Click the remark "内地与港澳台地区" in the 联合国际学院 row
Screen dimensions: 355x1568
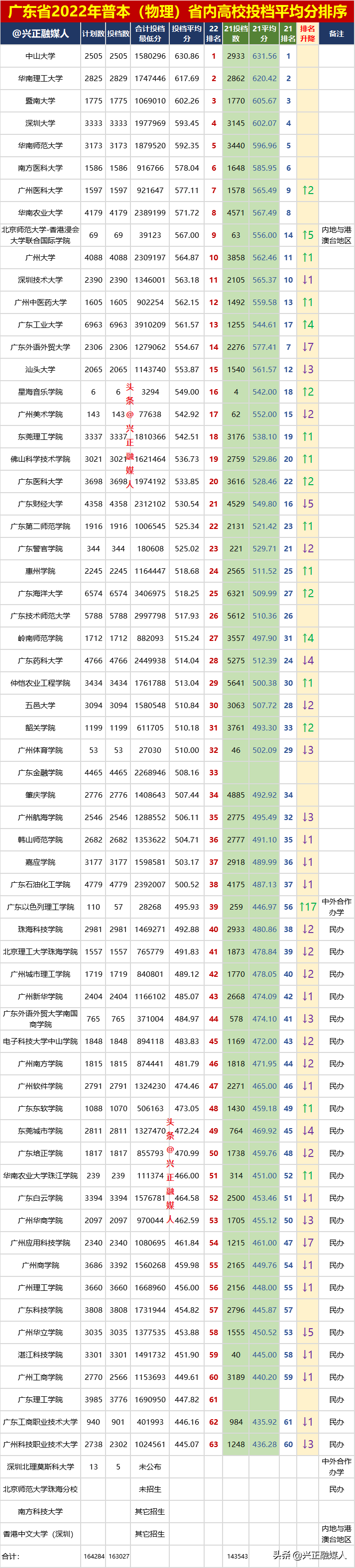click(x=337, y=235)
